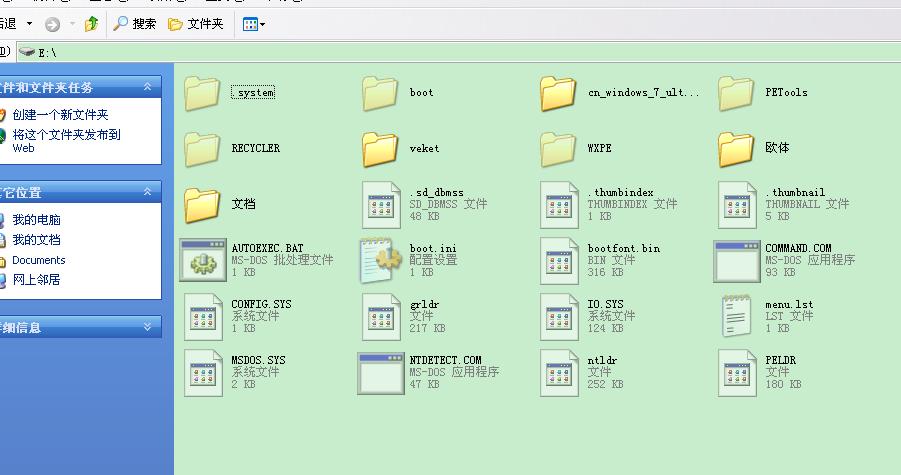The height and width of the screenshot is (475, 901).
Task: Click the cn_windows_7_ult... folder name text
Action: tap(643, 92)
